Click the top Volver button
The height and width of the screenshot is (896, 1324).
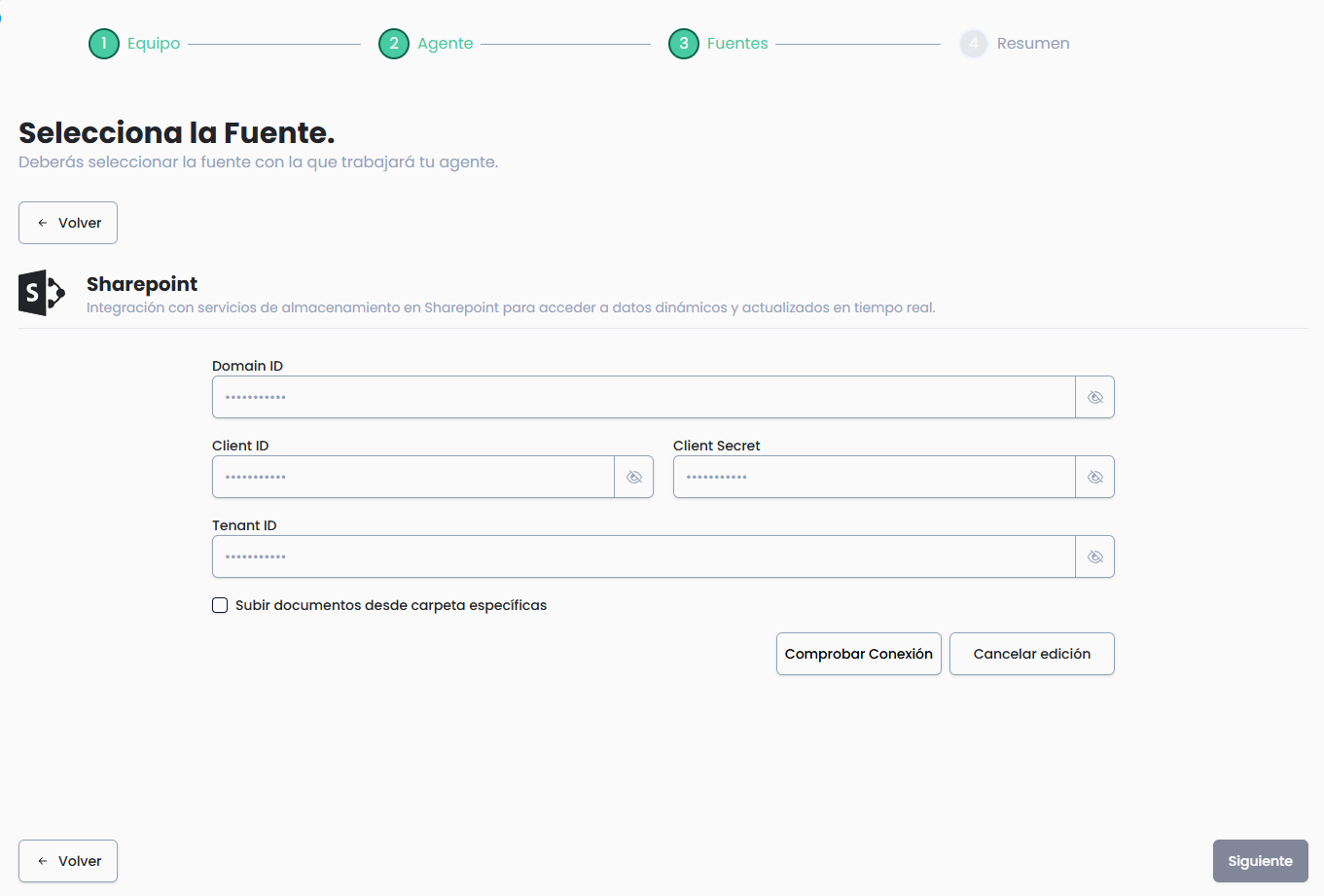point(68,223)
